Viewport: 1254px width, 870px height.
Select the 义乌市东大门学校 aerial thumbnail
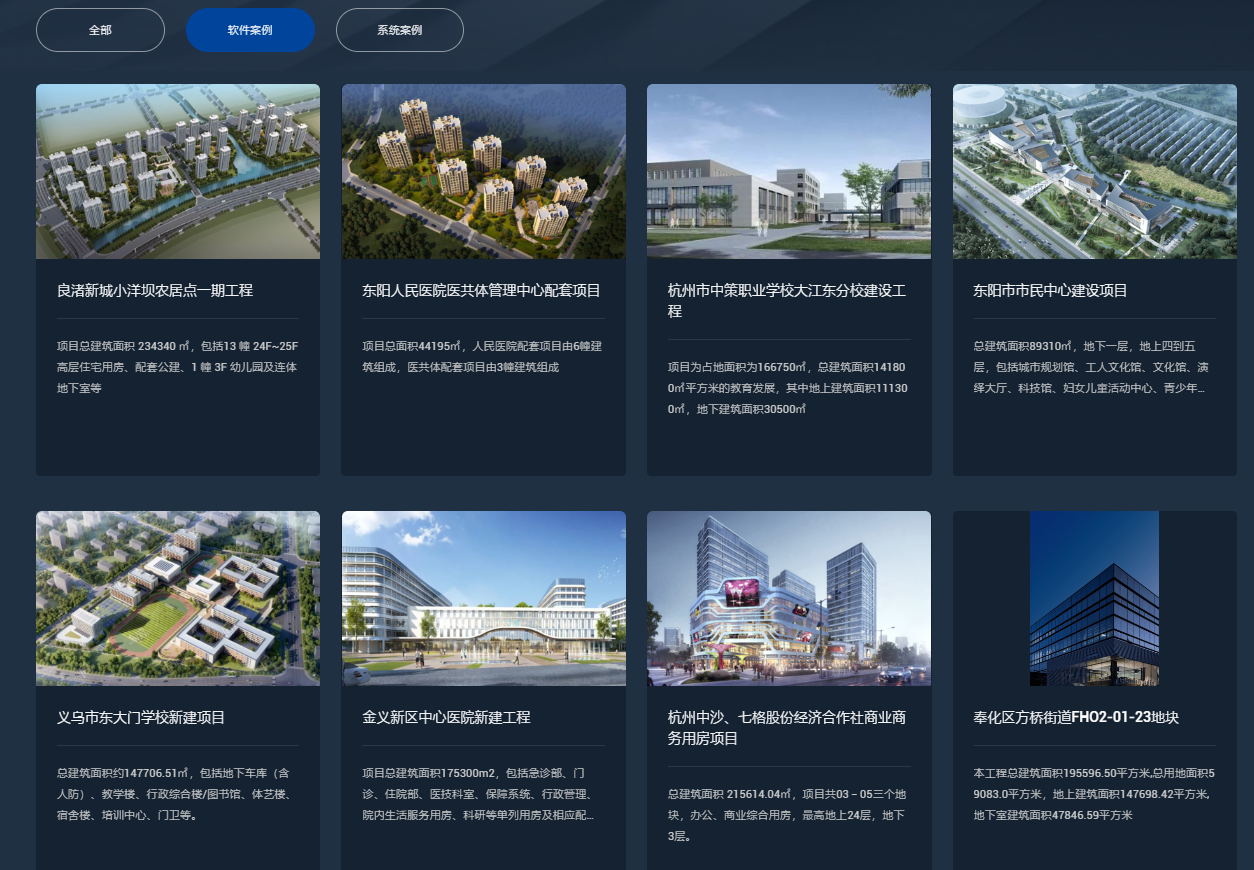(x=178, y=598)
